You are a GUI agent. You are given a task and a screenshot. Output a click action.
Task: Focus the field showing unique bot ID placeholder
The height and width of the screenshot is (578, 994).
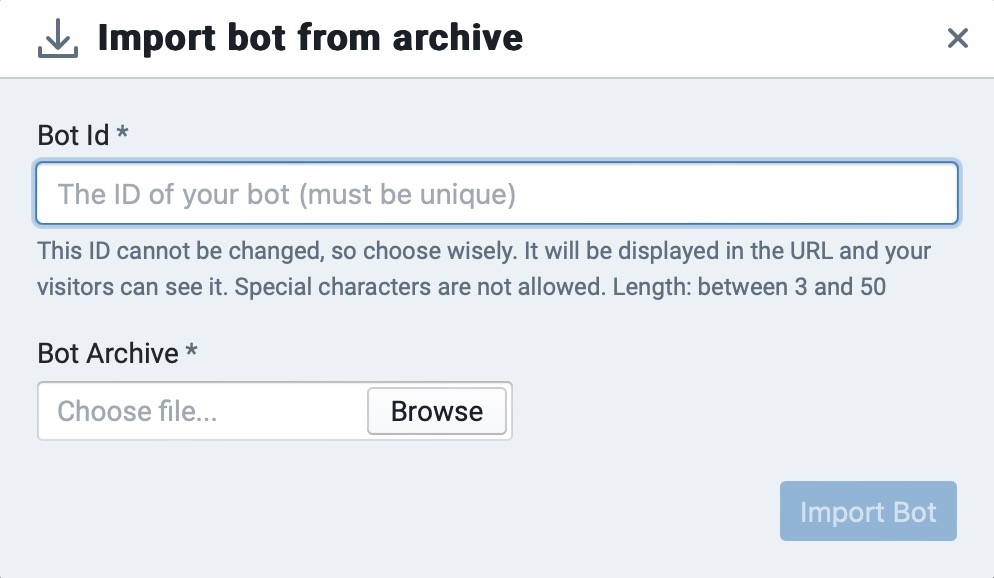pos(497,193)
